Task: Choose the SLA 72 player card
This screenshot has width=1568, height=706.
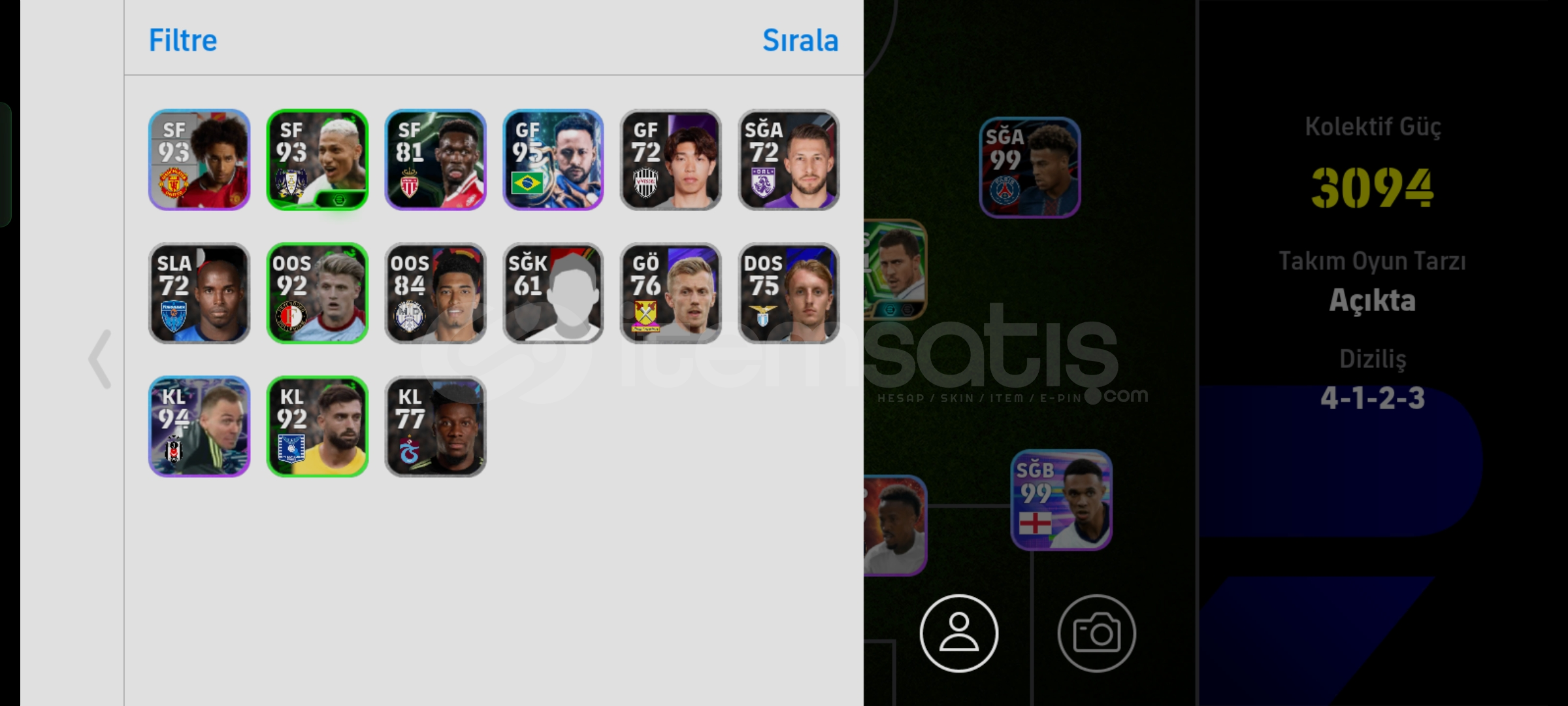Action: click(x=199, y=293)
